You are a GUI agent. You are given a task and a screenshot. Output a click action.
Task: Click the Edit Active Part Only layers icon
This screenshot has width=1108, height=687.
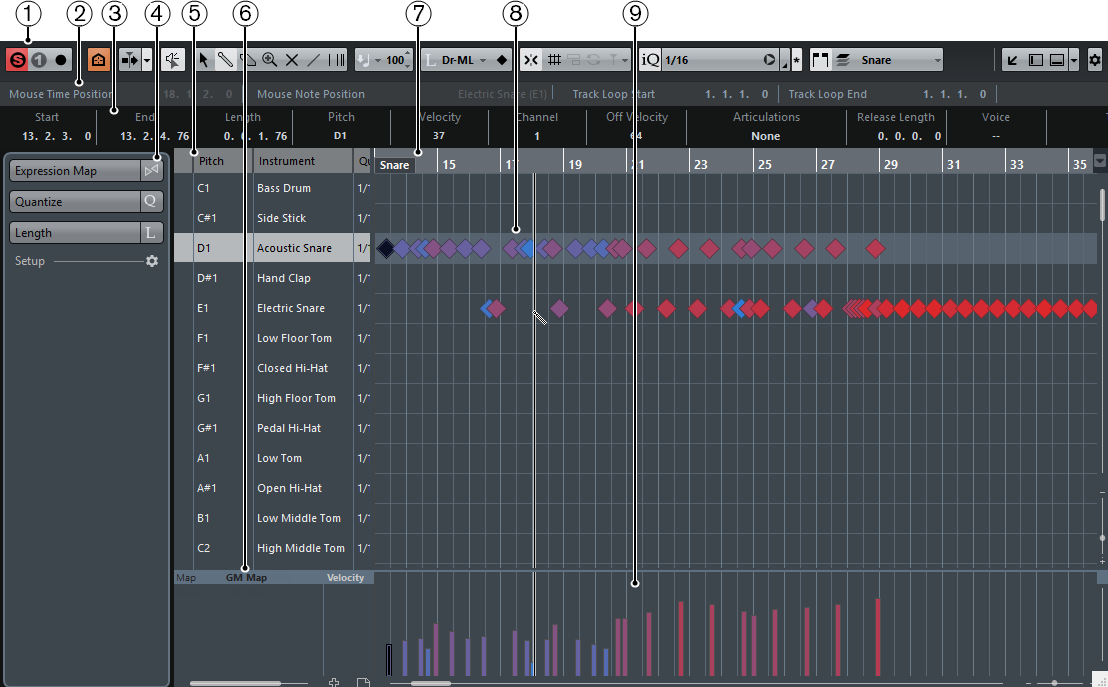pyautogui.click(x=842, y=60)
